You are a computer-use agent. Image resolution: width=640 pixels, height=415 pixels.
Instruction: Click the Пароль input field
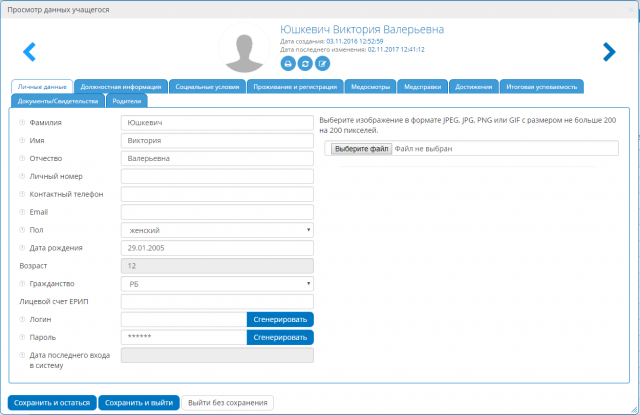184,337
